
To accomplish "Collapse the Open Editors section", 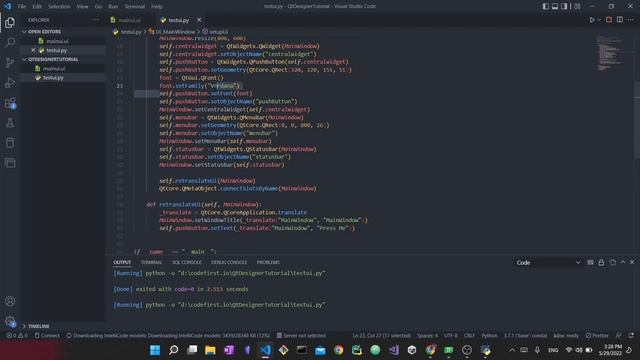I will (x=43, y=31).
